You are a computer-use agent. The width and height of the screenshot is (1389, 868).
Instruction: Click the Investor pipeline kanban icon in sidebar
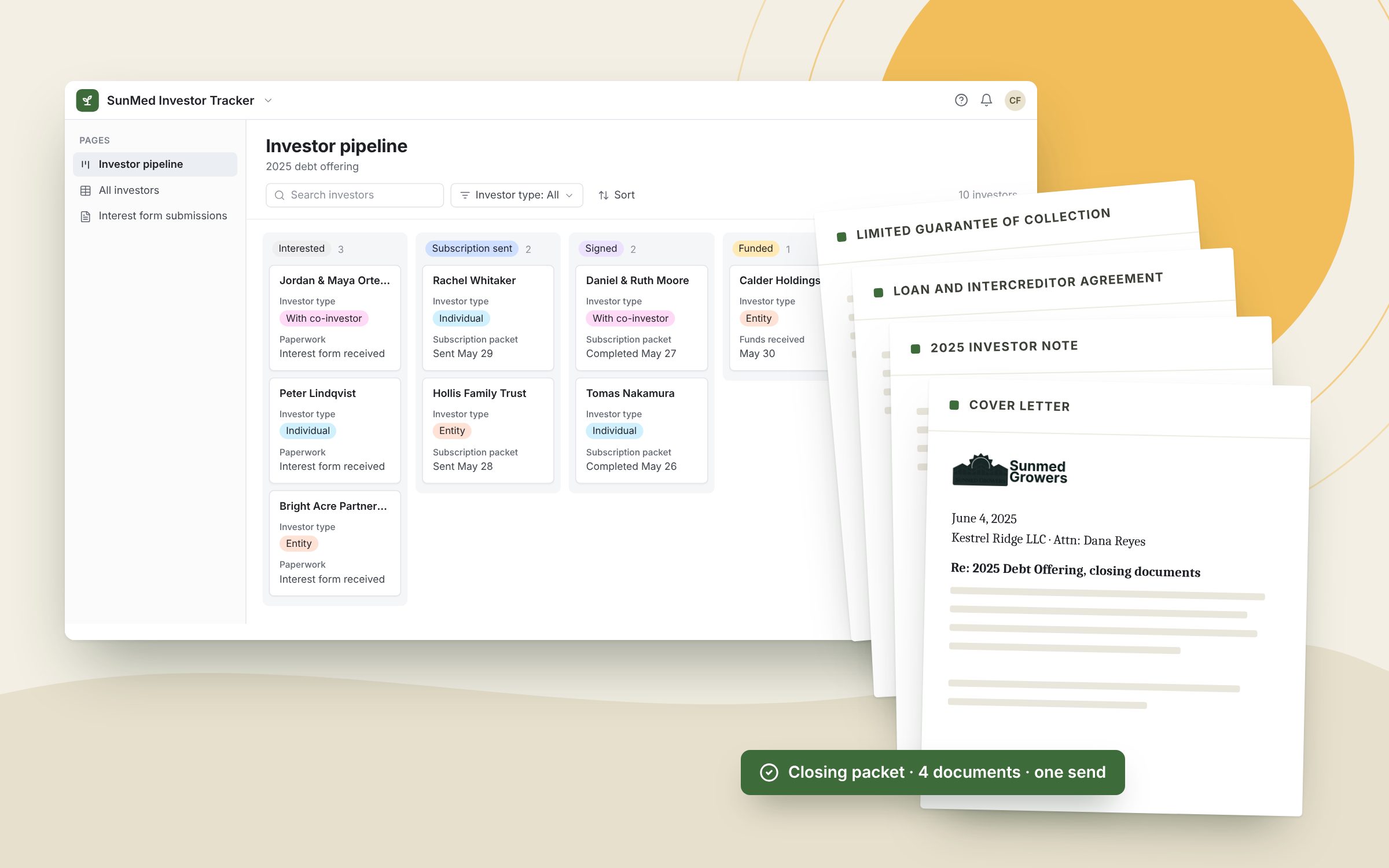click(x=86, y=164)
